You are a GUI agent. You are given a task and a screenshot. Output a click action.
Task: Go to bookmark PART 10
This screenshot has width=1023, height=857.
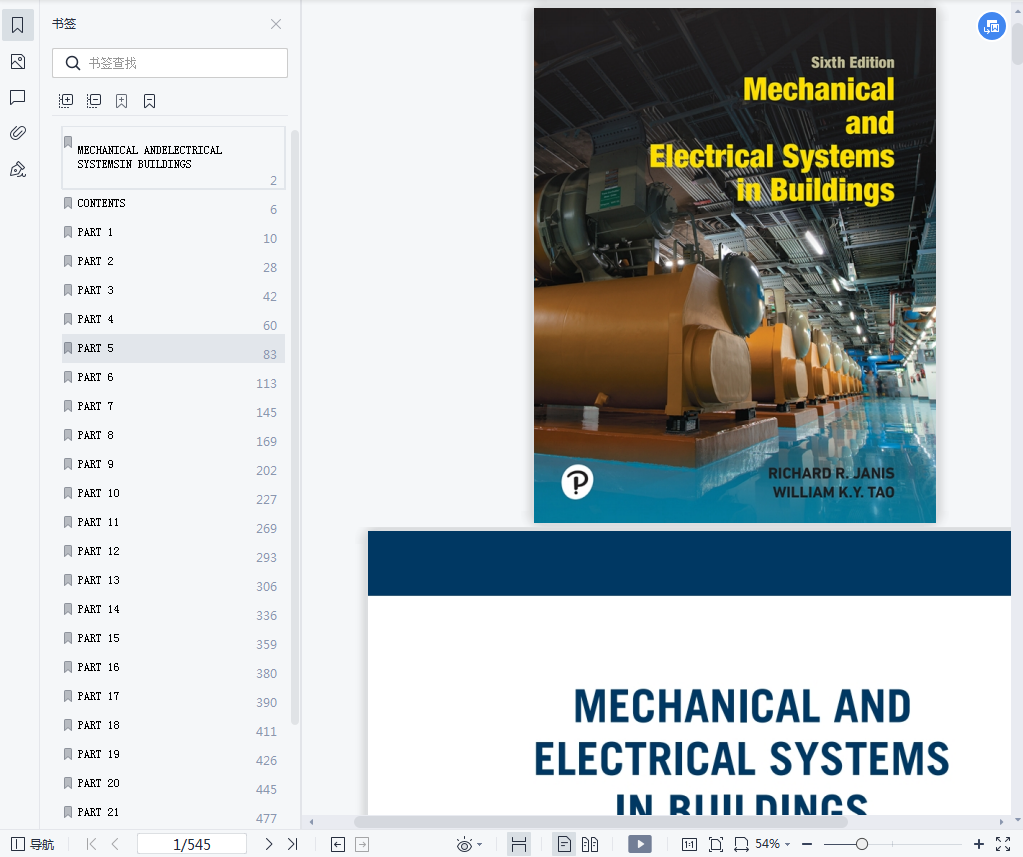pyautogui.click(x=174, y=494)
